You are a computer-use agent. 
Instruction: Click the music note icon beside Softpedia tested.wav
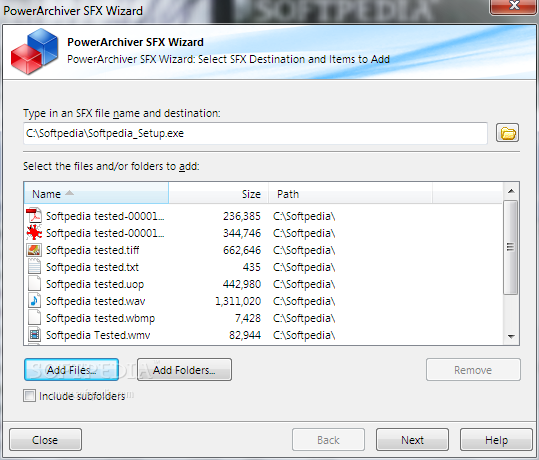pyautogui.click(x=34, y=301)
